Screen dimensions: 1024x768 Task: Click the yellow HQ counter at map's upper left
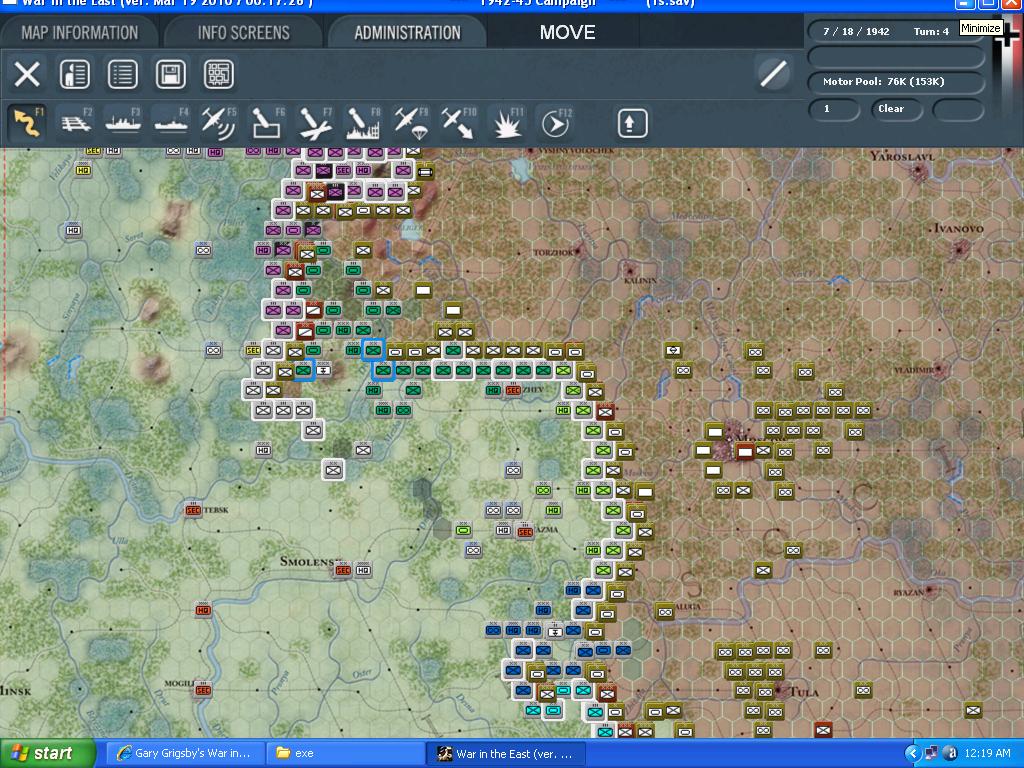click(x=83, y=170)
